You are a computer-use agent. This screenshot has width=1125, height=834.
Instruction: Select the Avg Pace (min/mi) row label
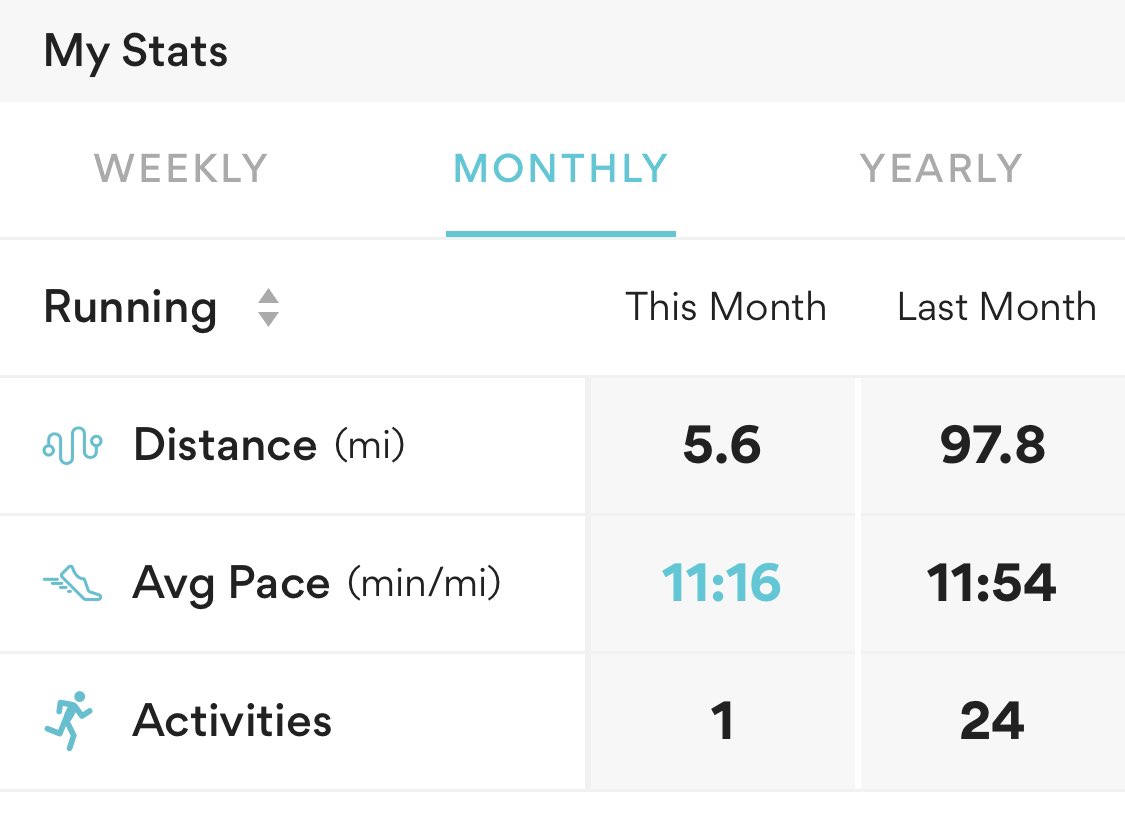[x=316, y=583]
